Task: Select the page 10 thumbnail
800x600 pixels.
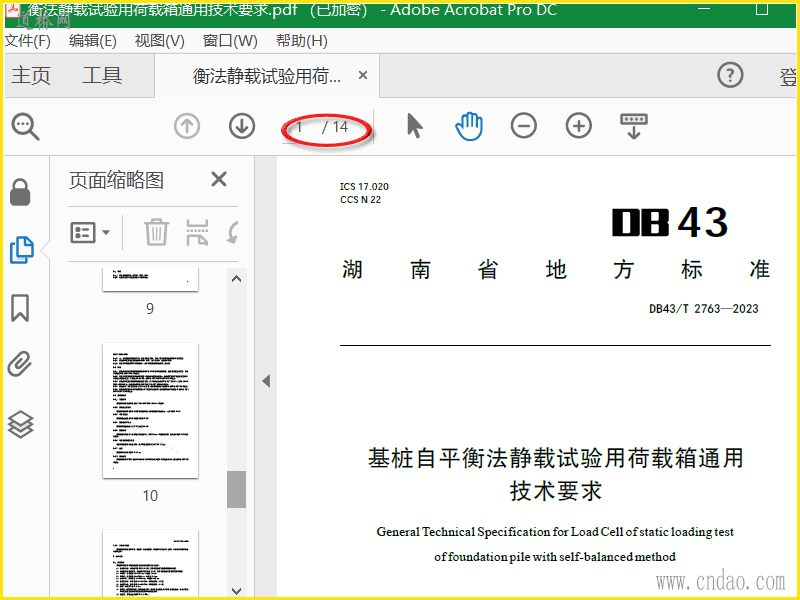Action: point(151,411)
